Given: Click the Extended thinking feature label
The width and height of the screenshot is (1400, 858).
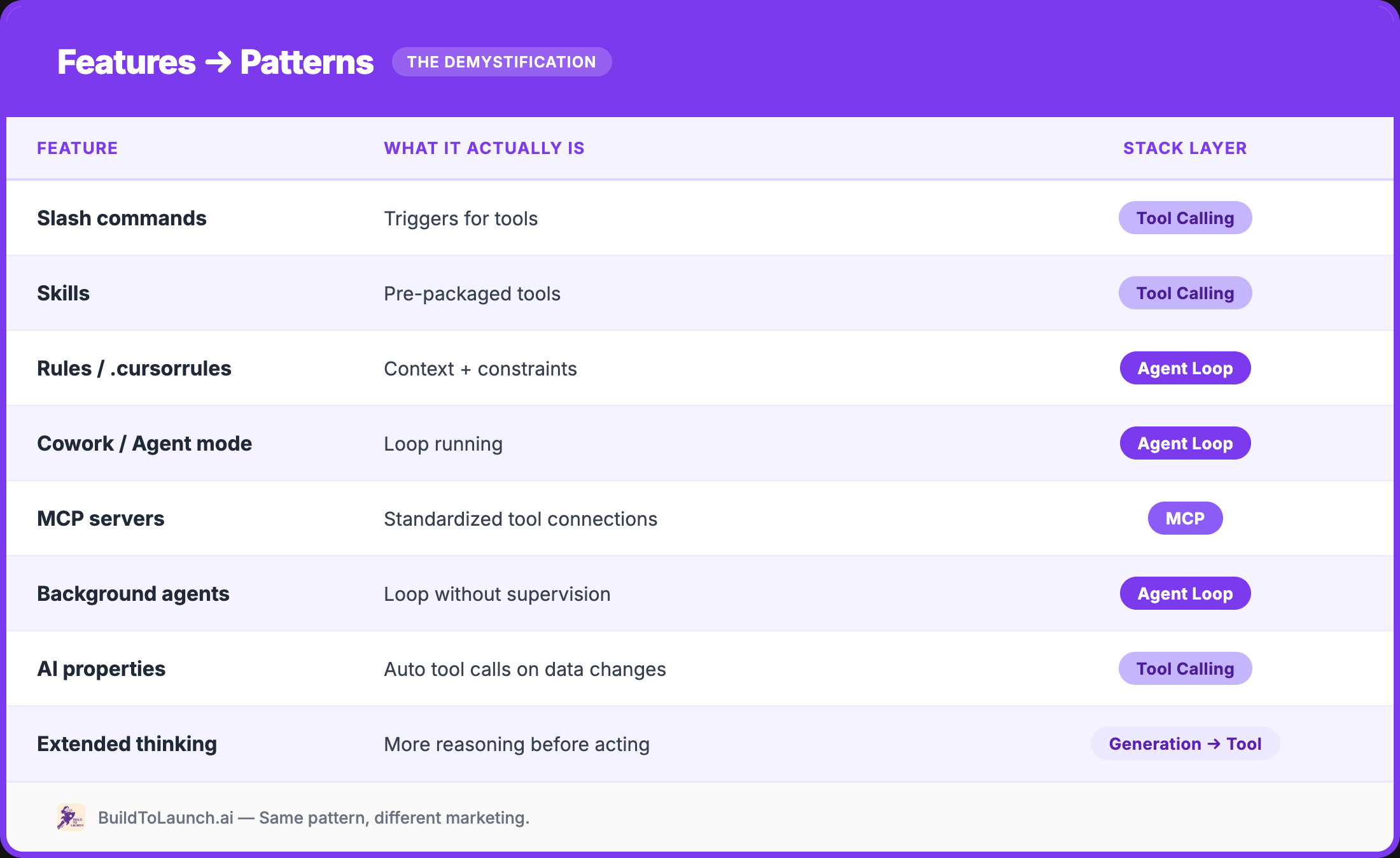Looking at the screenshot, I should pos(127,744).
